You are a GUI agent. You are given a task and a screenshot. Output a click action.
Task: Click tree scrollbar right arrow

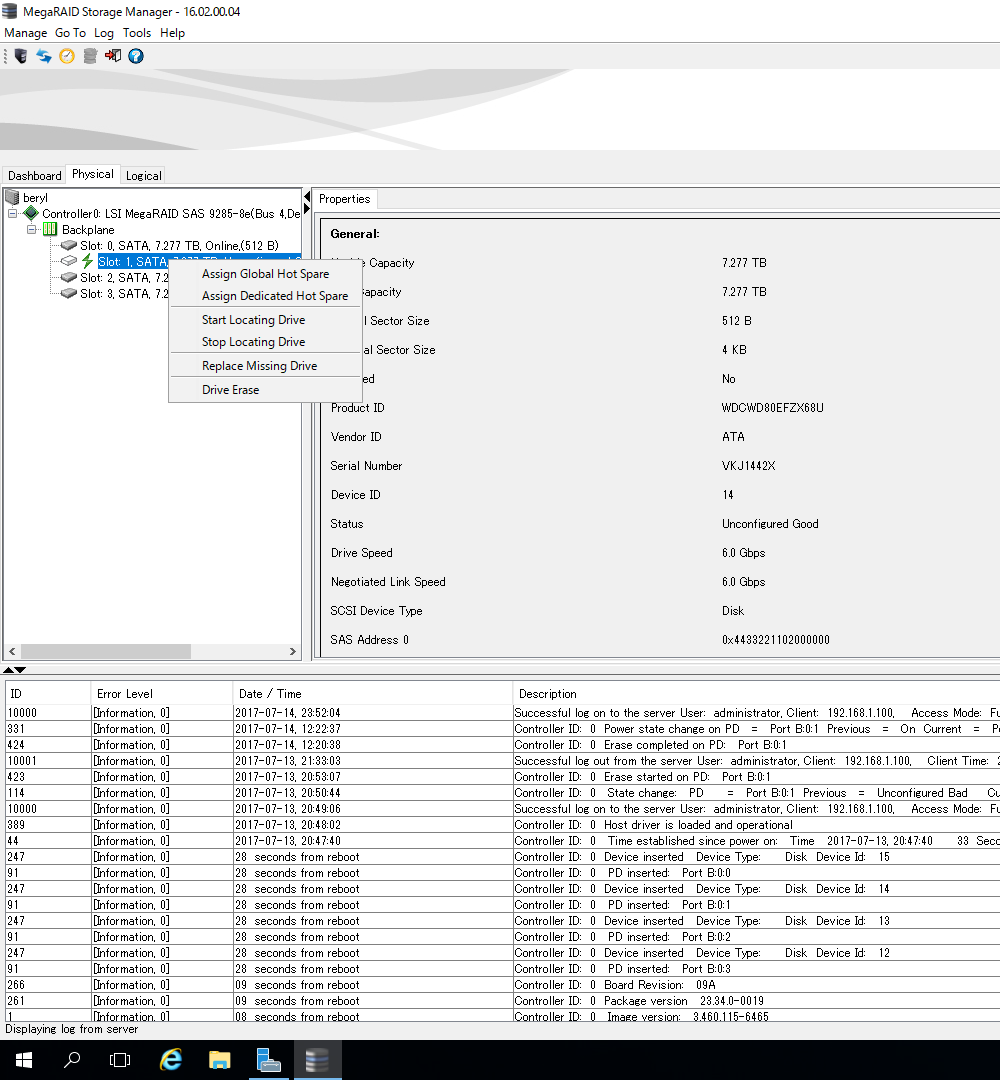(x=293, y=651)
